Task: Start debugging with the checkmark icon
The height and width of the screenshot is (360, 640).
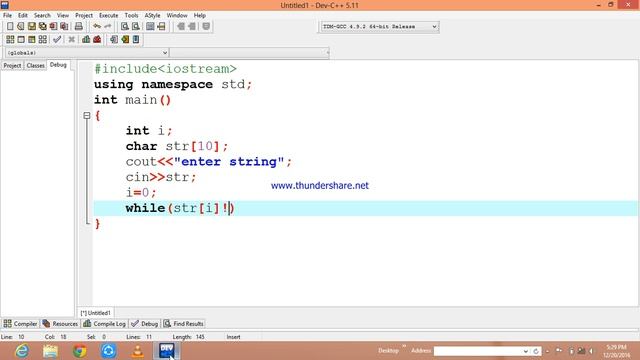Action: coord(57,40)
